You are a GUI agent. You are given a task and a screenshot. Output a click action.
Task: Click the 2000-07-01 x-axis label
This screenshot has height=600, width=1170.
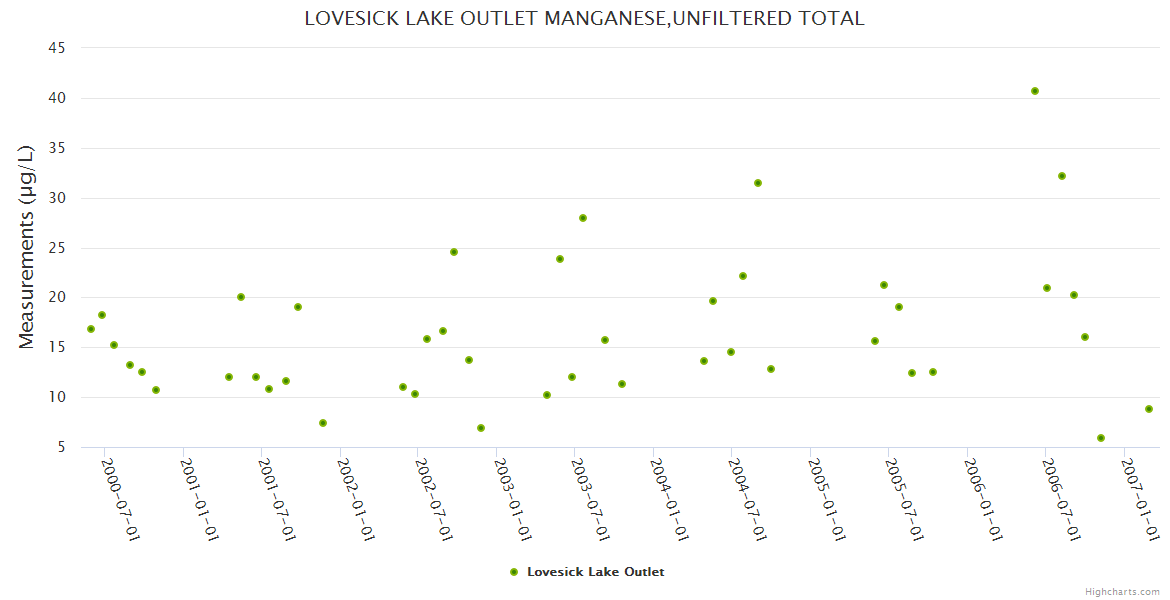[120, 499]
